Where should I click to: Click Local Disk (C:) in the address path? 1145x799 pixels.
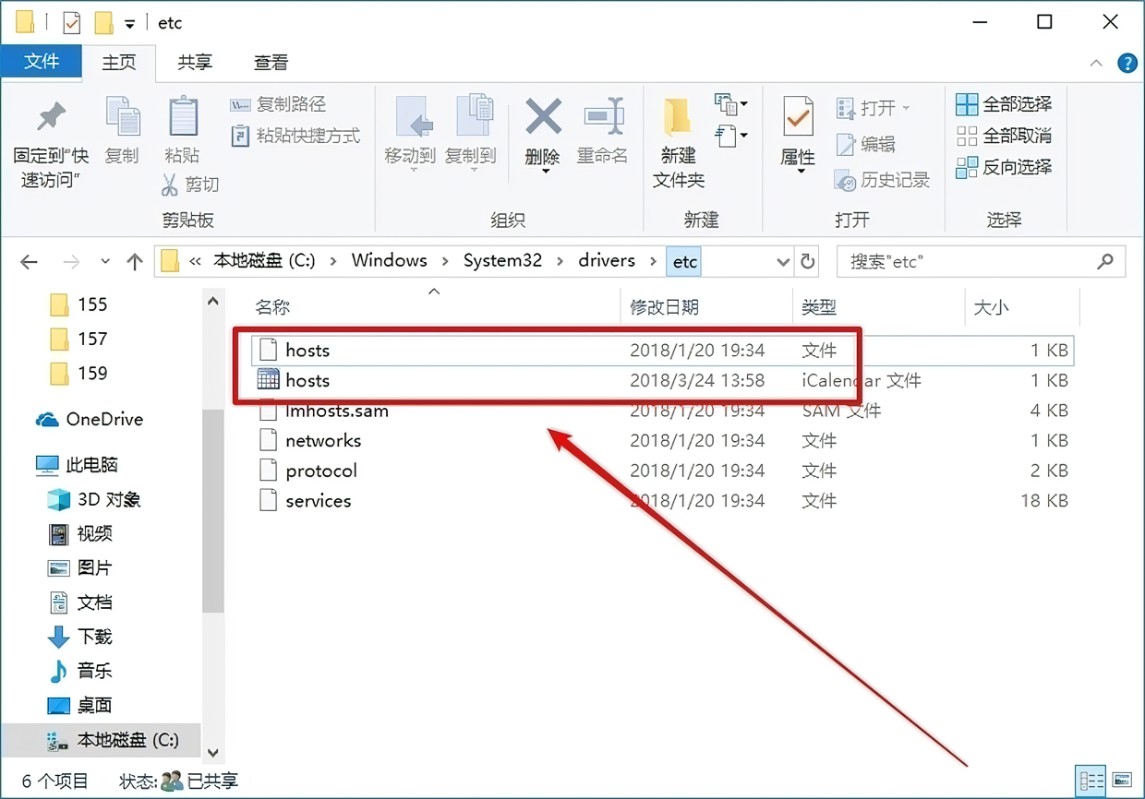click(x=264, y=261)
